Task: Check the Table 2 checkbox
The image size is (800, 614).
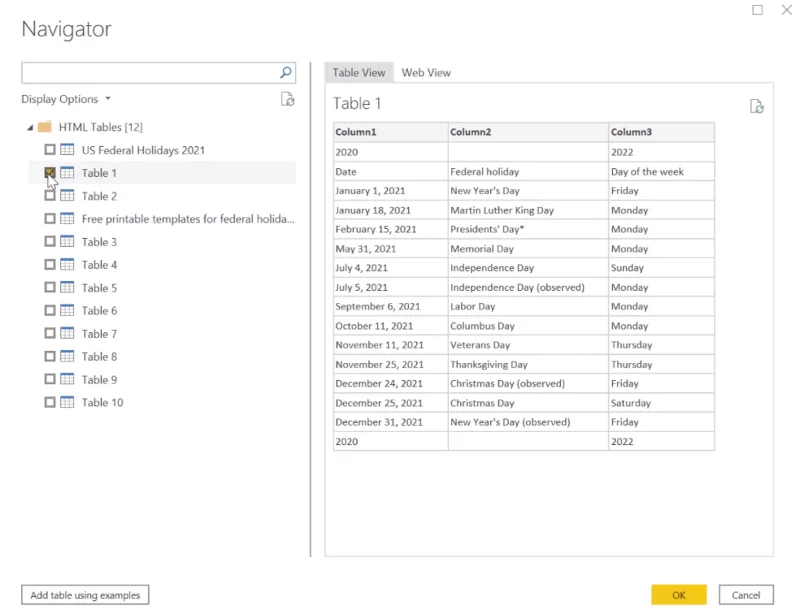Action: point(49,195)
